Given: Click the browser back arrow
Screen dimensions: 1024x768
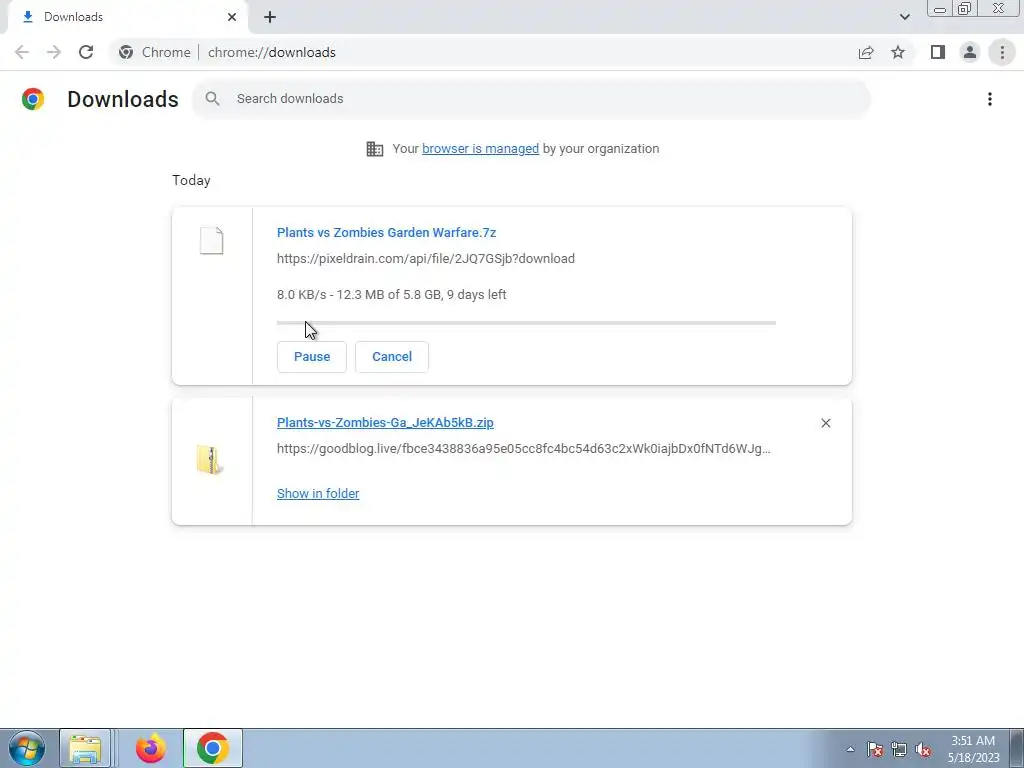Looking at the screenshot, I should [x=22, y=52].
